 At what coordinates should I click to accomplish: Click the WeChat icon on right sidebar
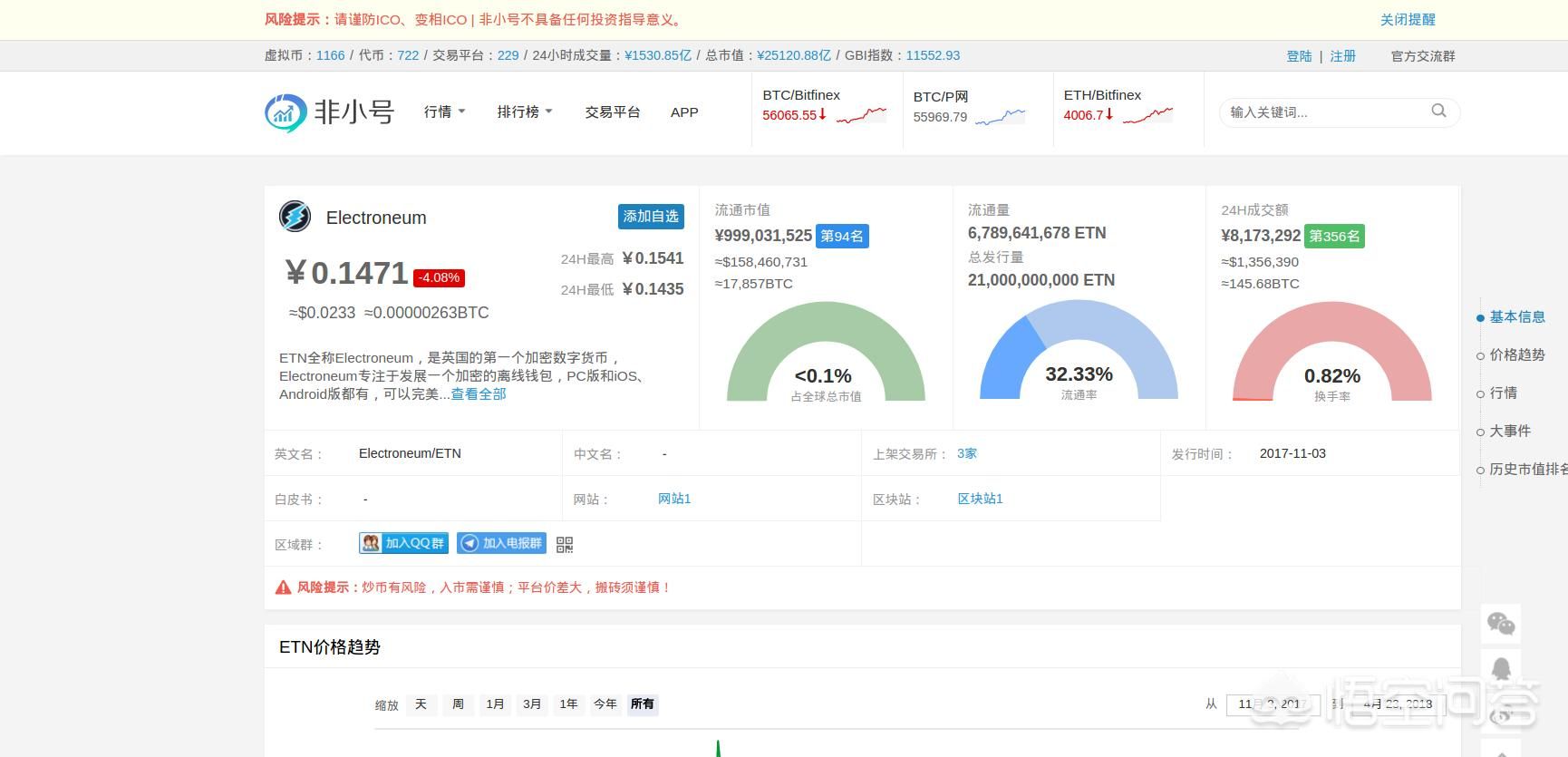[x=1501, y=624]
